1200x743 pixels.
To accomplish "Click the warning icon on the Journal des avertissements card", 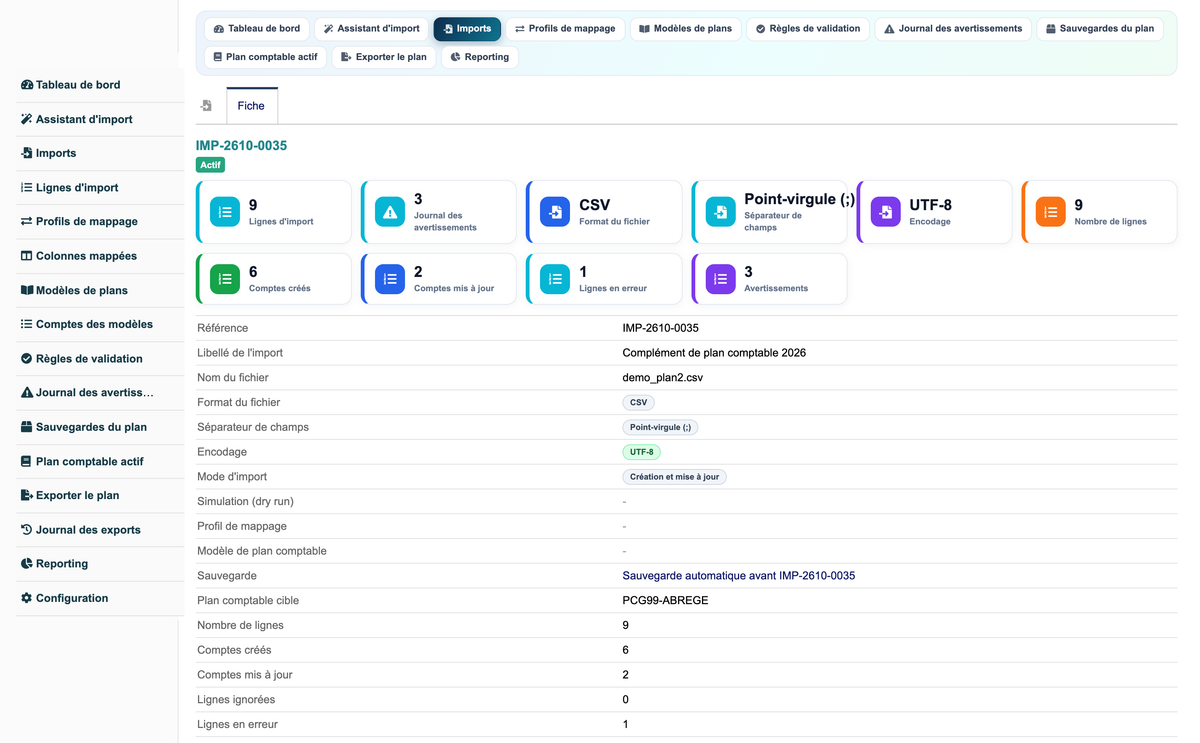I will (390, 212).
